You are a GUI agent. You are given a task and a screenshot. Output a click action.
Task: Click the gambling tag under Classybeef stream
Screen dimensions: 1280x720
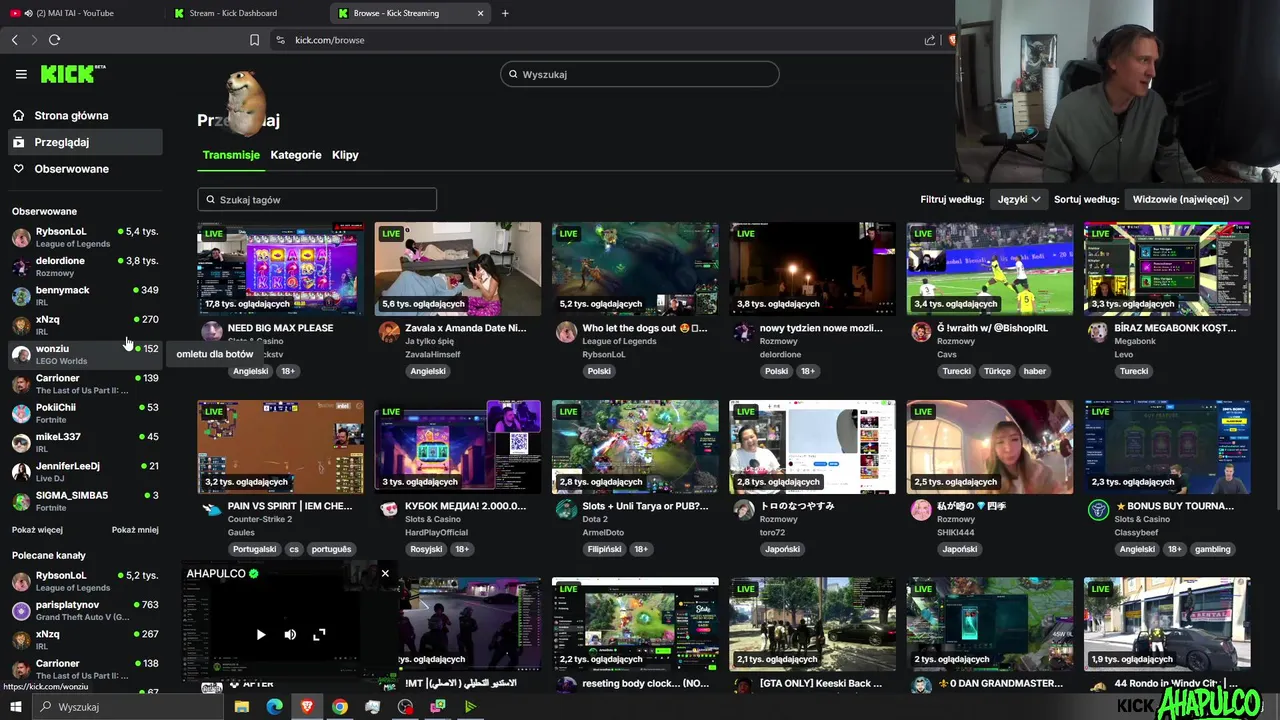tap(1213, 549)
